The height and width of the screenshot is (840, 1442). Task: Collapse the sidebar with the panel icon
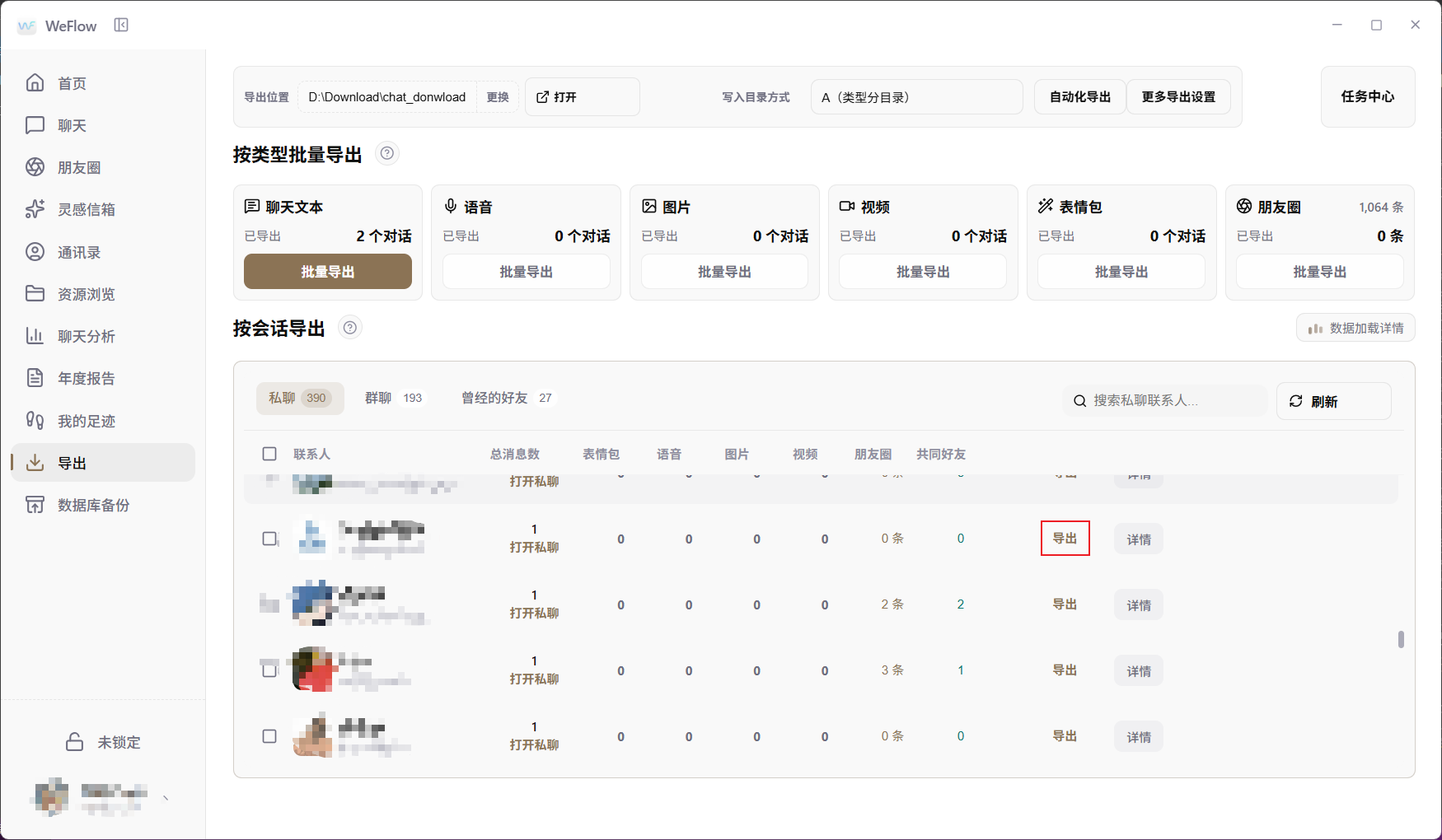[x=121, y=26]
